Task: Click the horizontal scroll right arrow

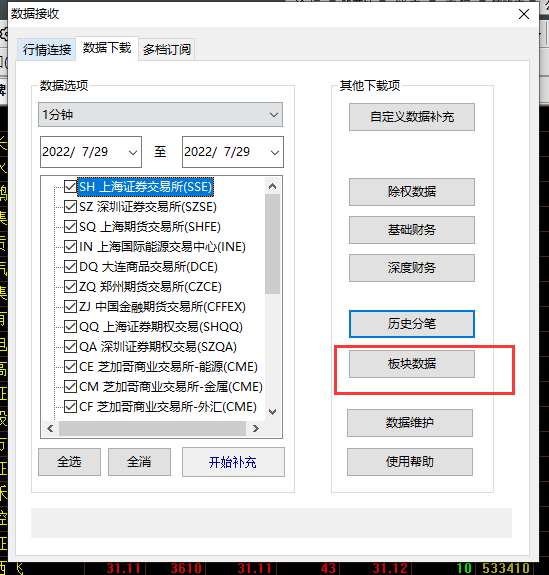Action: click(256, 428)
